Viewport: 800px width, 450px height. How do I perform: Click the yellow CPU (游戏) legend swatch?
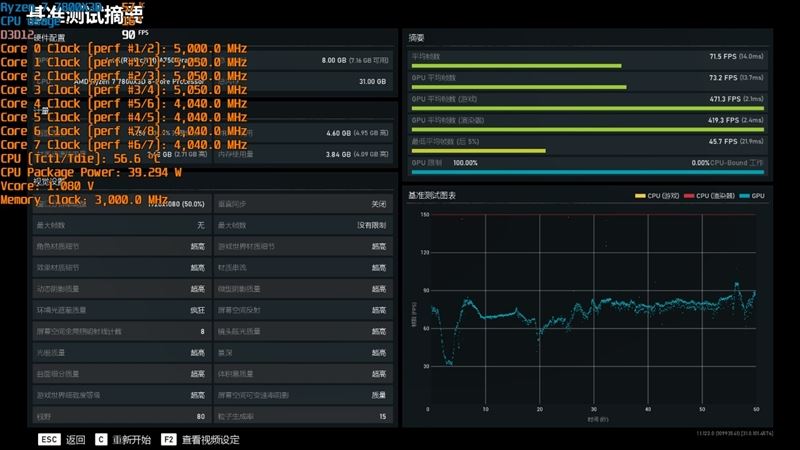tap(639, 196)
